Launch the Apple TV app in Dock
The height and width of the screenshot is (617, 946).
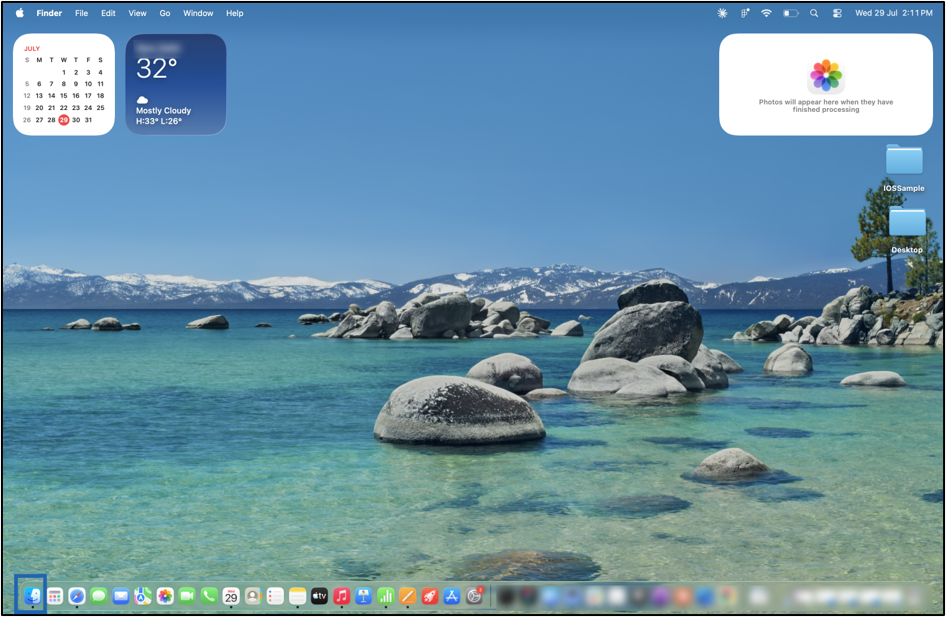coord(319,596)
